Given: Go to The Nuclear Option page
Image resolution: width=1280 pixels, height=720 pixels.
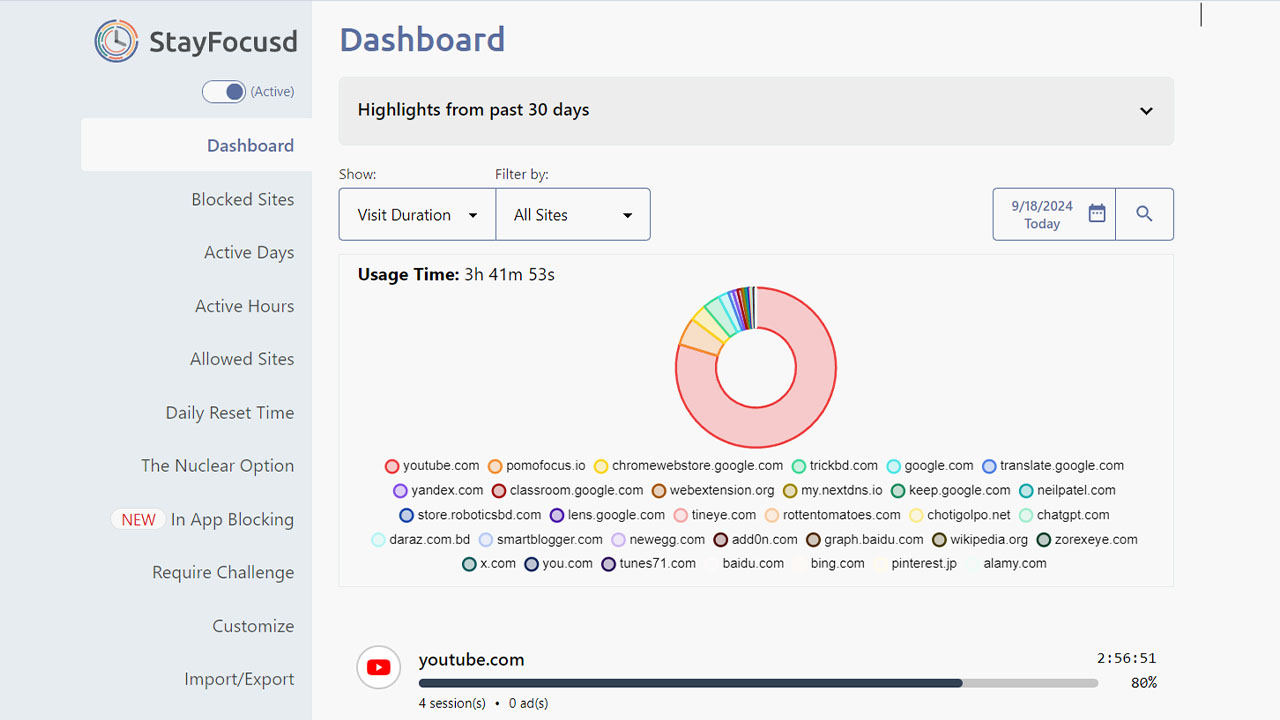Looking at the screenshot, I should pos(217,465).
